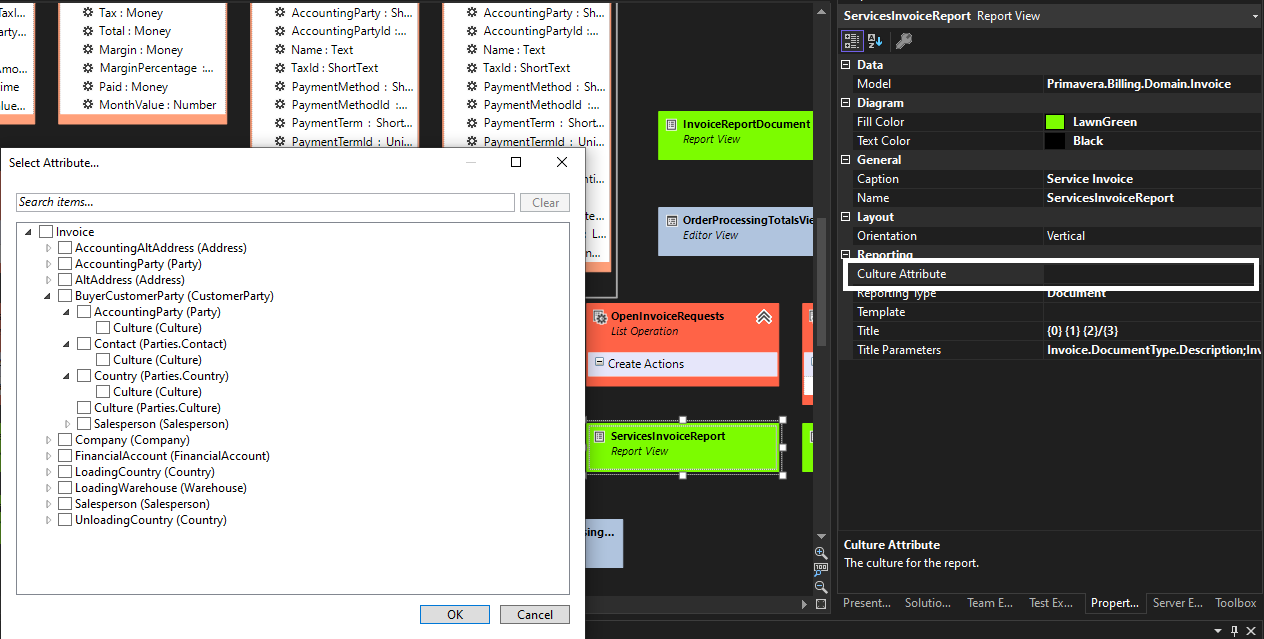Click gear icon beside Margin : Money

coord(89,49)
